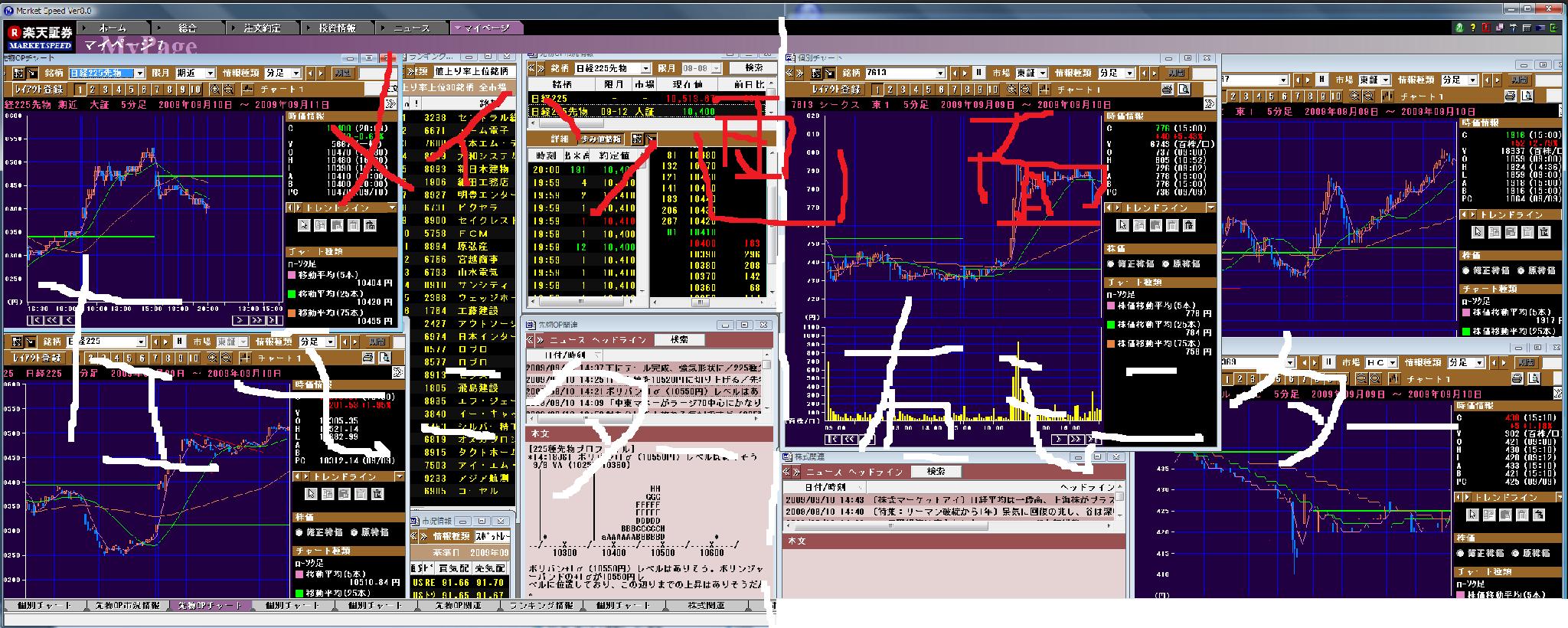This screenshot has width=1568, height=628.
Task: Click 株価移動平均(25本) green swatch in 7613 chart
Action: [x=1111, y=325]
